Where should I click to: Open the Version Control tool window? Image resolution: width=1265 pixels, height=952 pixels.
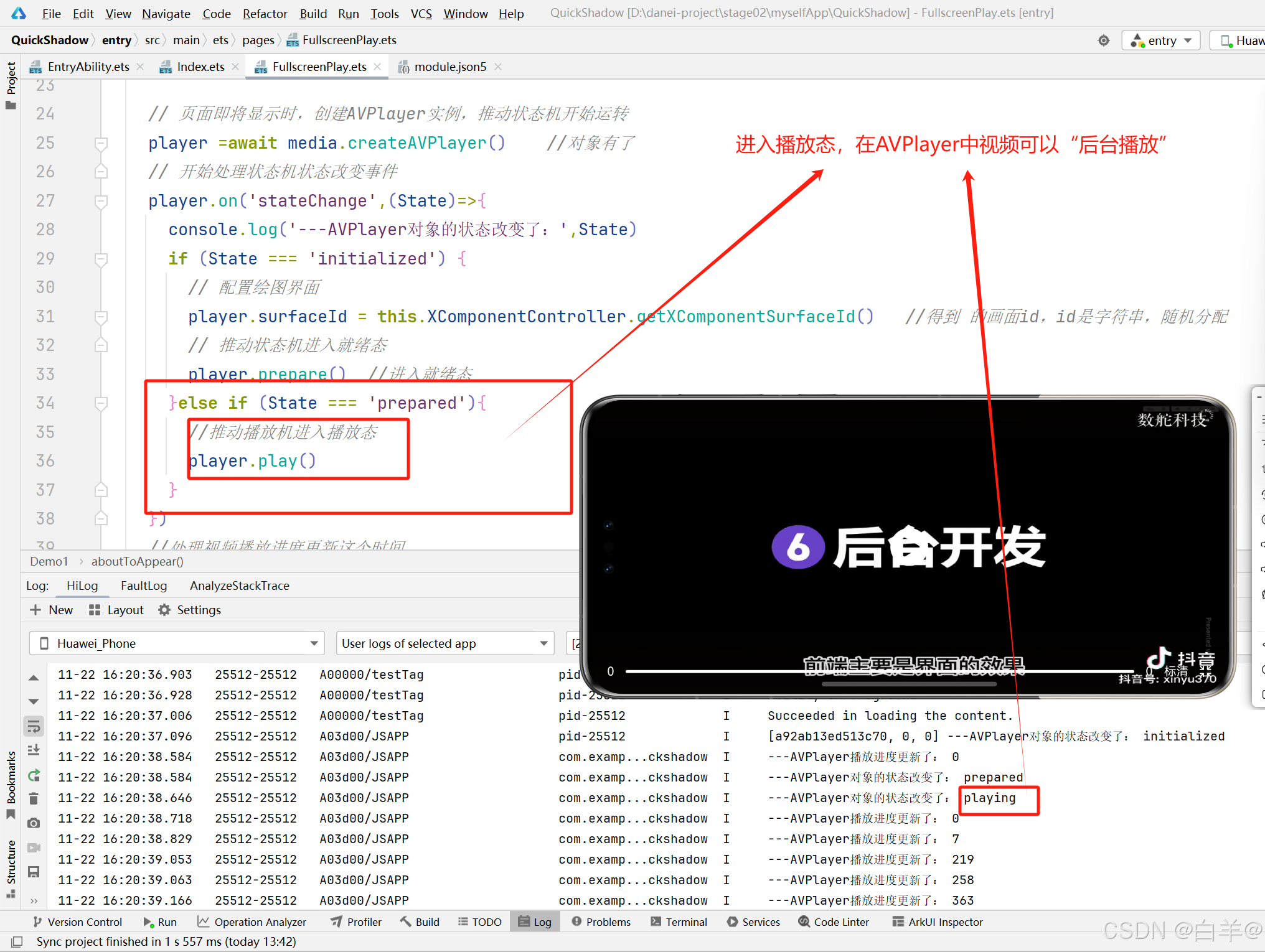pyautogui.click(x=77, y=922)
